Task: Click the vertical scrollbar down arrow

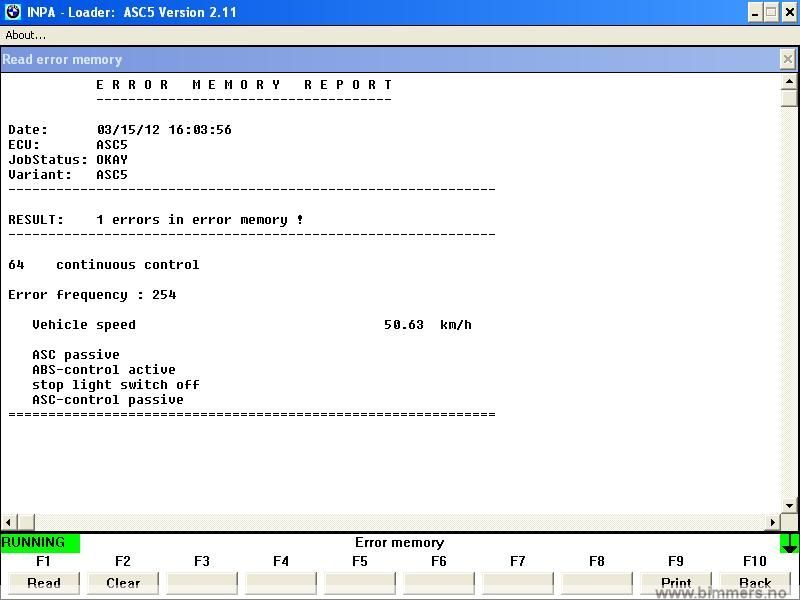Action: point(789,506)
